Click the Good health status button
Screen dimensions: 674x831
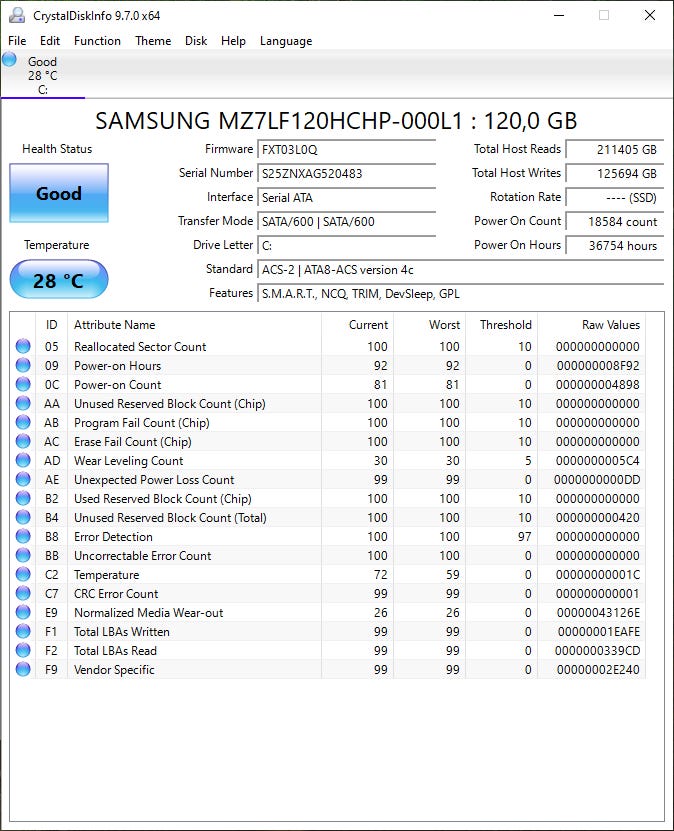pos(59,193)
